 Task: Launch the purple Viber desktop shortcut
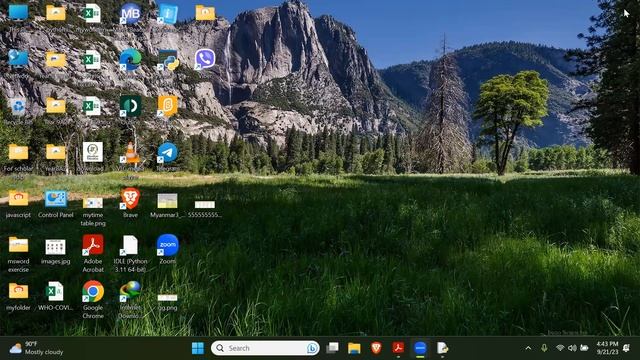coord(204,60)
